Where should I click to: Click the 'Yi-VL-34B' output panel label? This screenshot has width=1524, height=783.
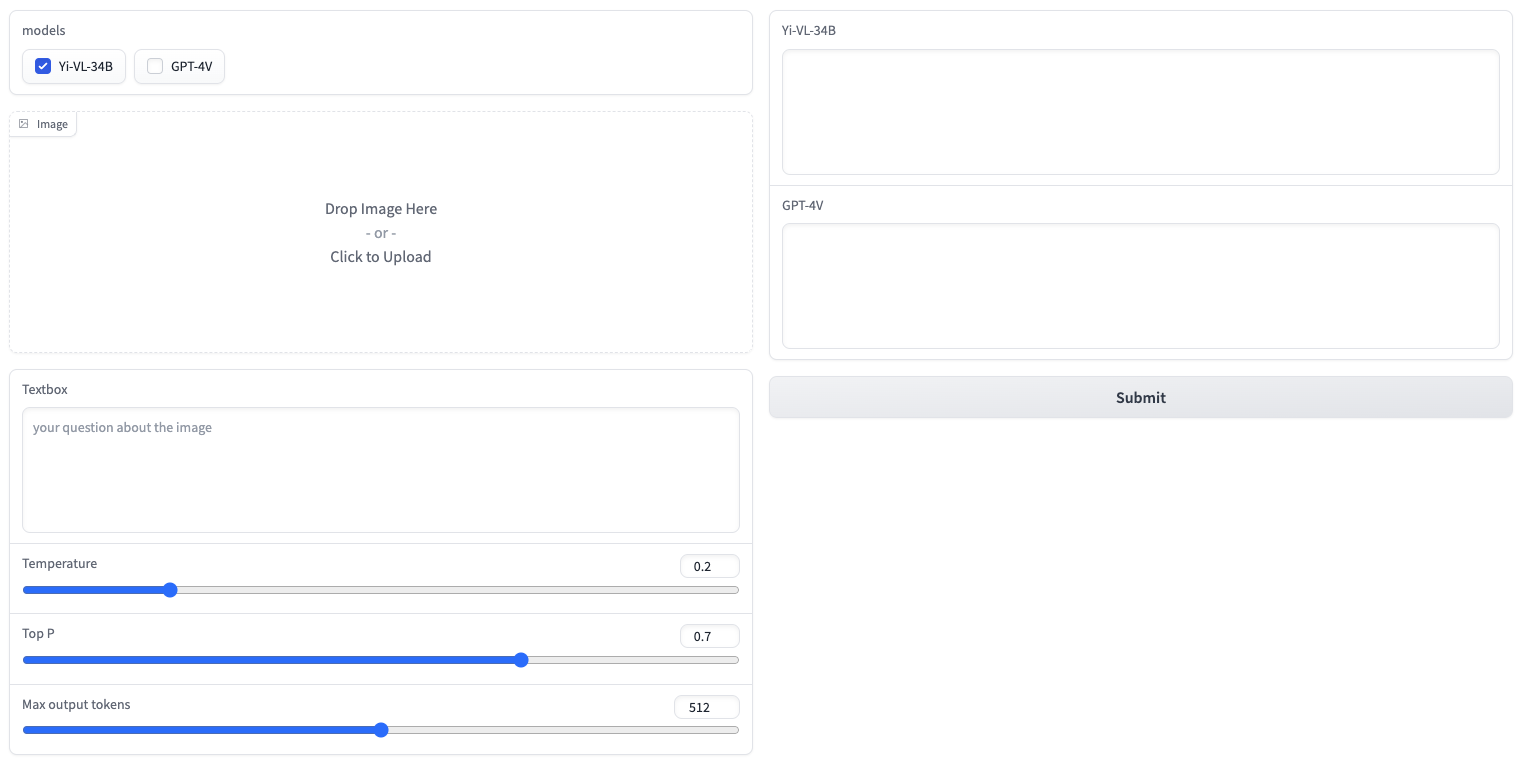[809, 31]
